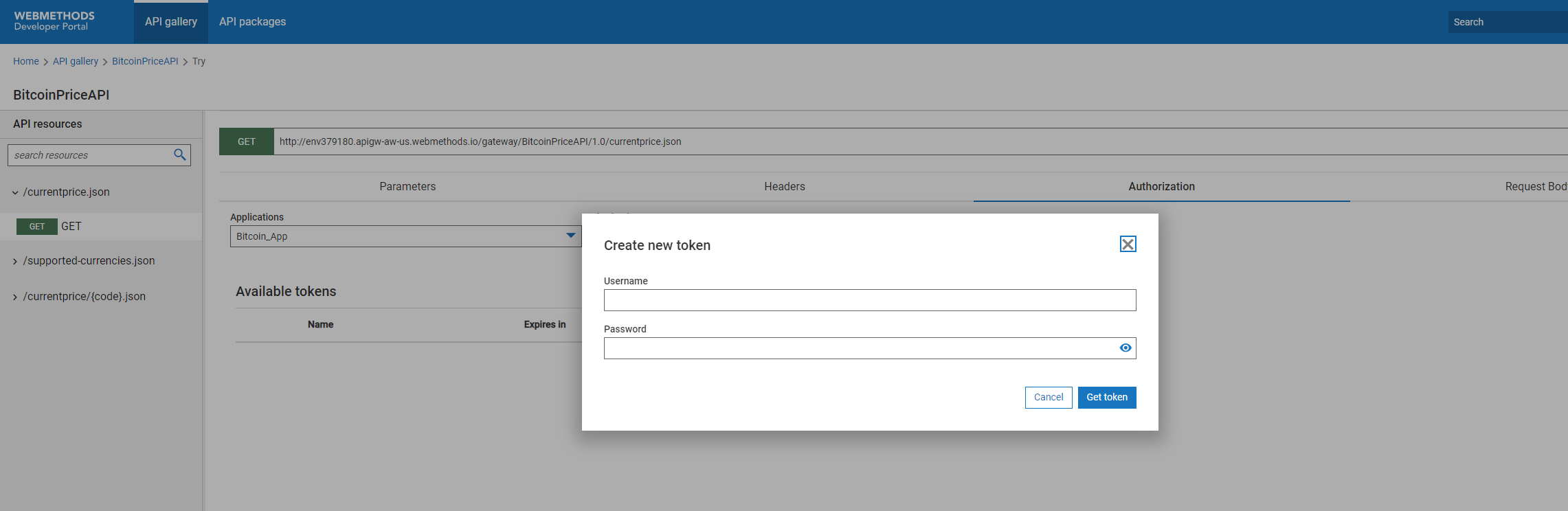1568x511 pixels.
Task: Open the BitcoinPriceAPI breadcrumb link
Action: (145, 61)
